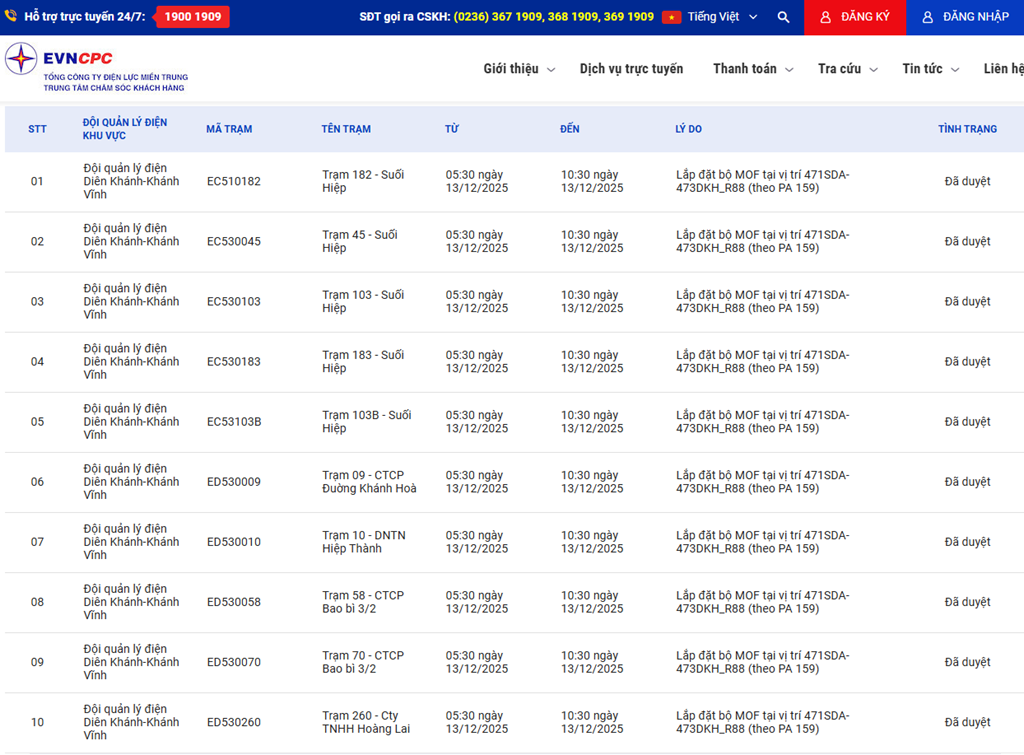1024x755 pixels.
Task: Open Dịch vụ trực tuyến menu item
Action: pyautogui.click(x=631, y=69)
